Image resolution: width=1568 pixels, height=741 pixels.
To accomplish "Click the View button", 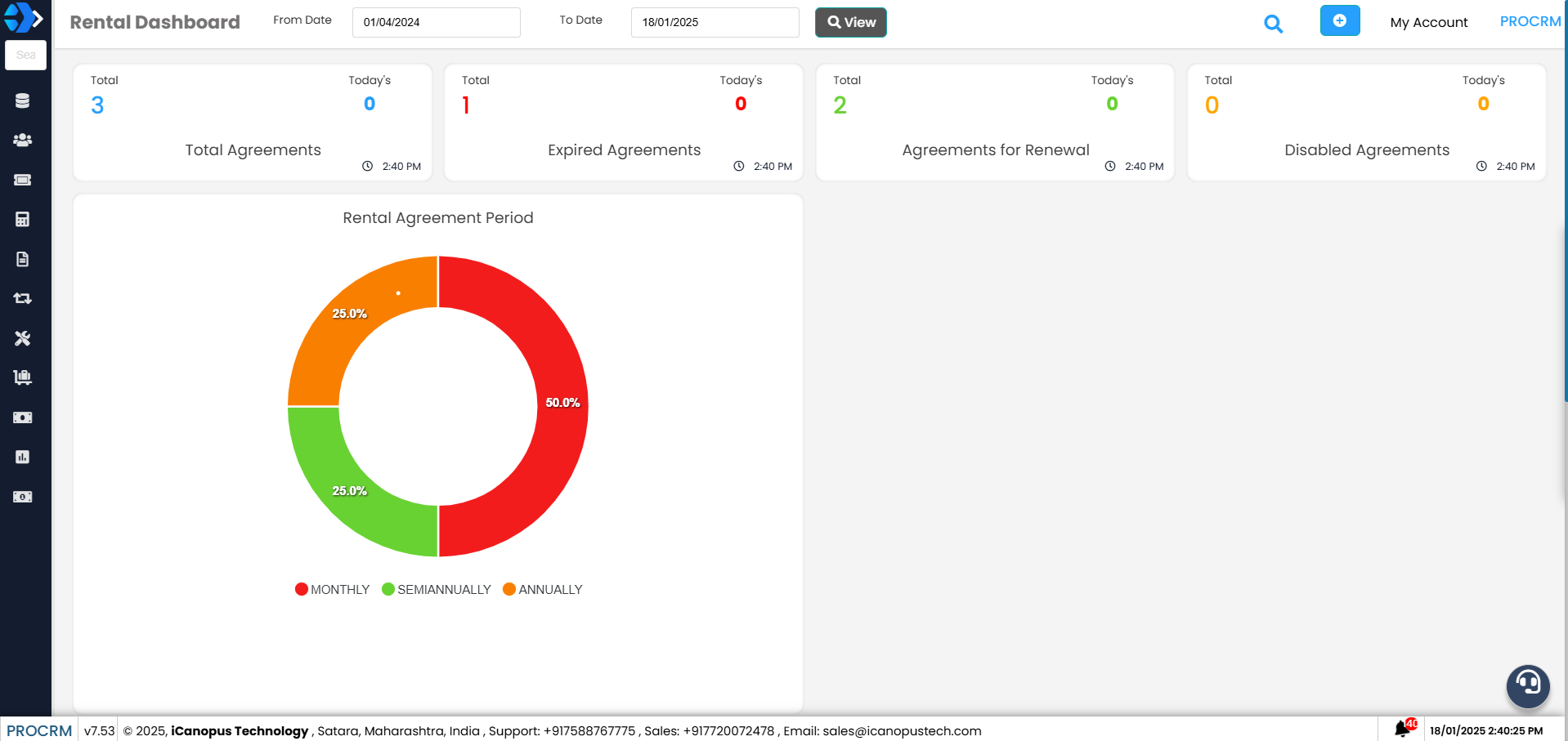I will (x=850, y=22).
